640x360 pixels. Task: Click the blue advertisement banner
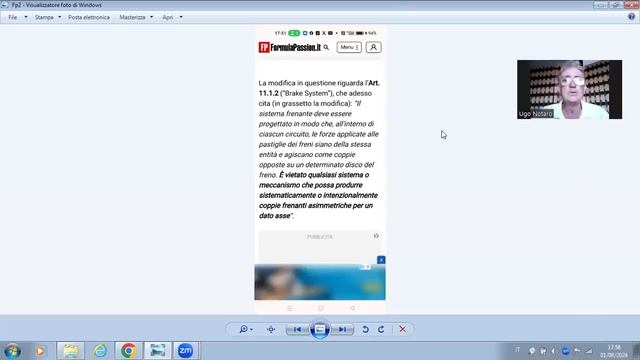(320, 282)
